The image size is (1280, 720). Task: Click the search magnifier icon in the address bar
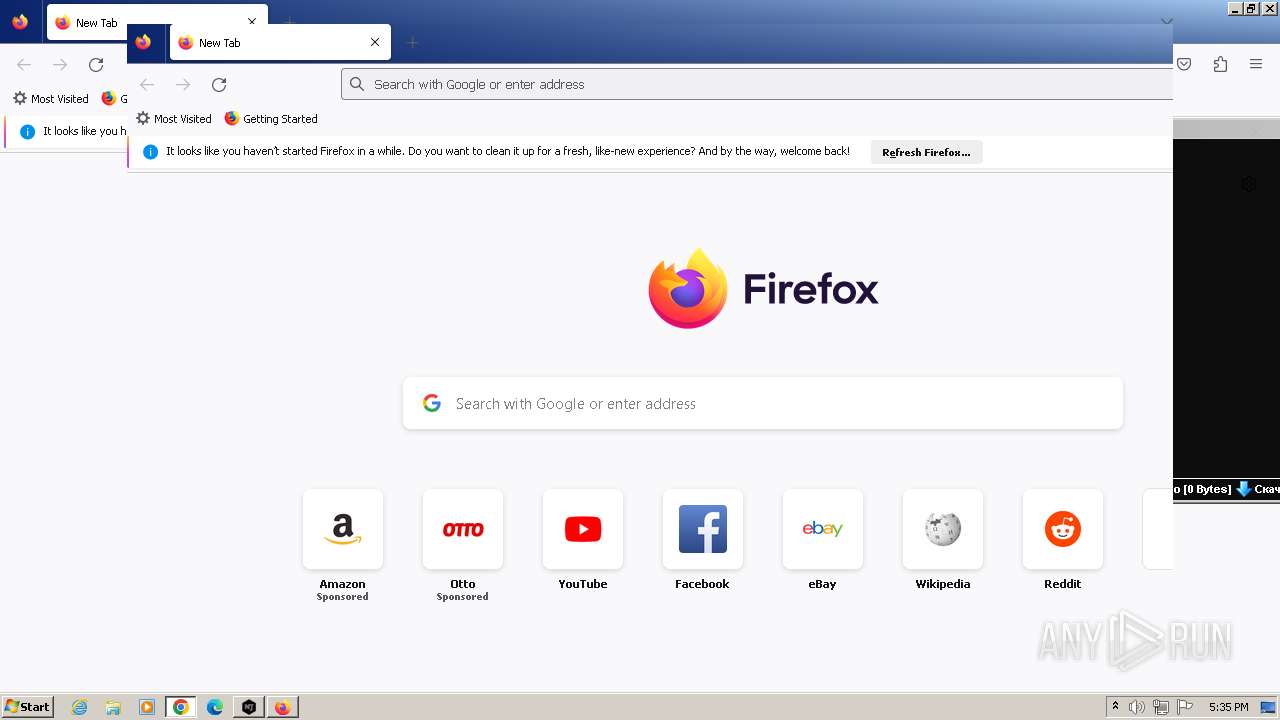(357, 84)
